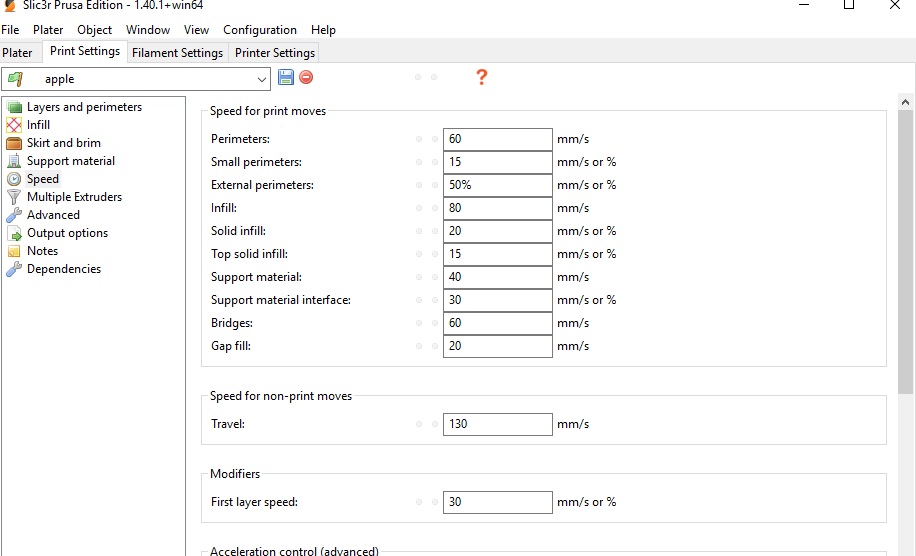Open the Advanced settings page
The height and width of the screenshot is (556, 916).
(53, 215)
